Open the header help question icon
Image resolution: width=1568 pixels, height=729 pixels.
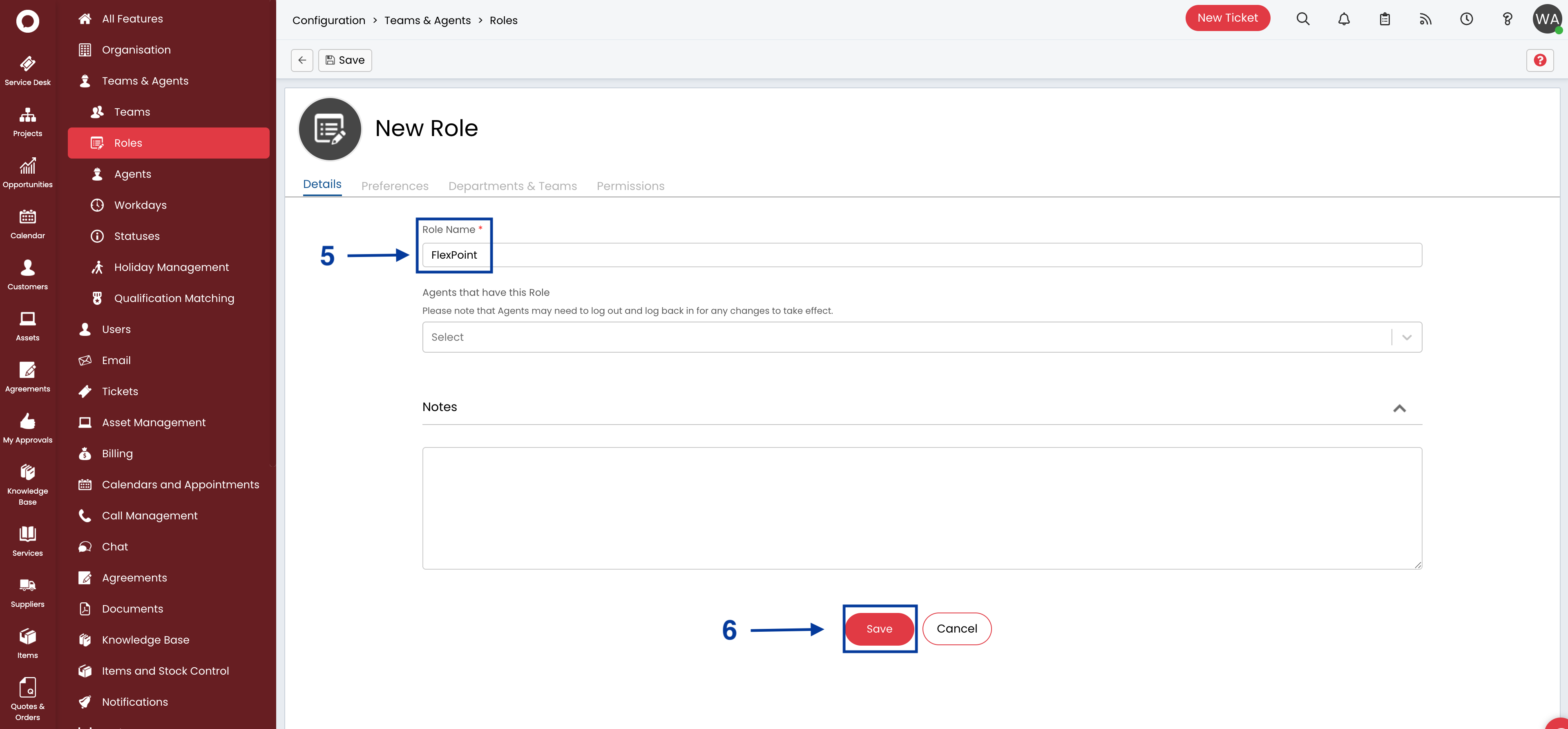click(1507, 19)
